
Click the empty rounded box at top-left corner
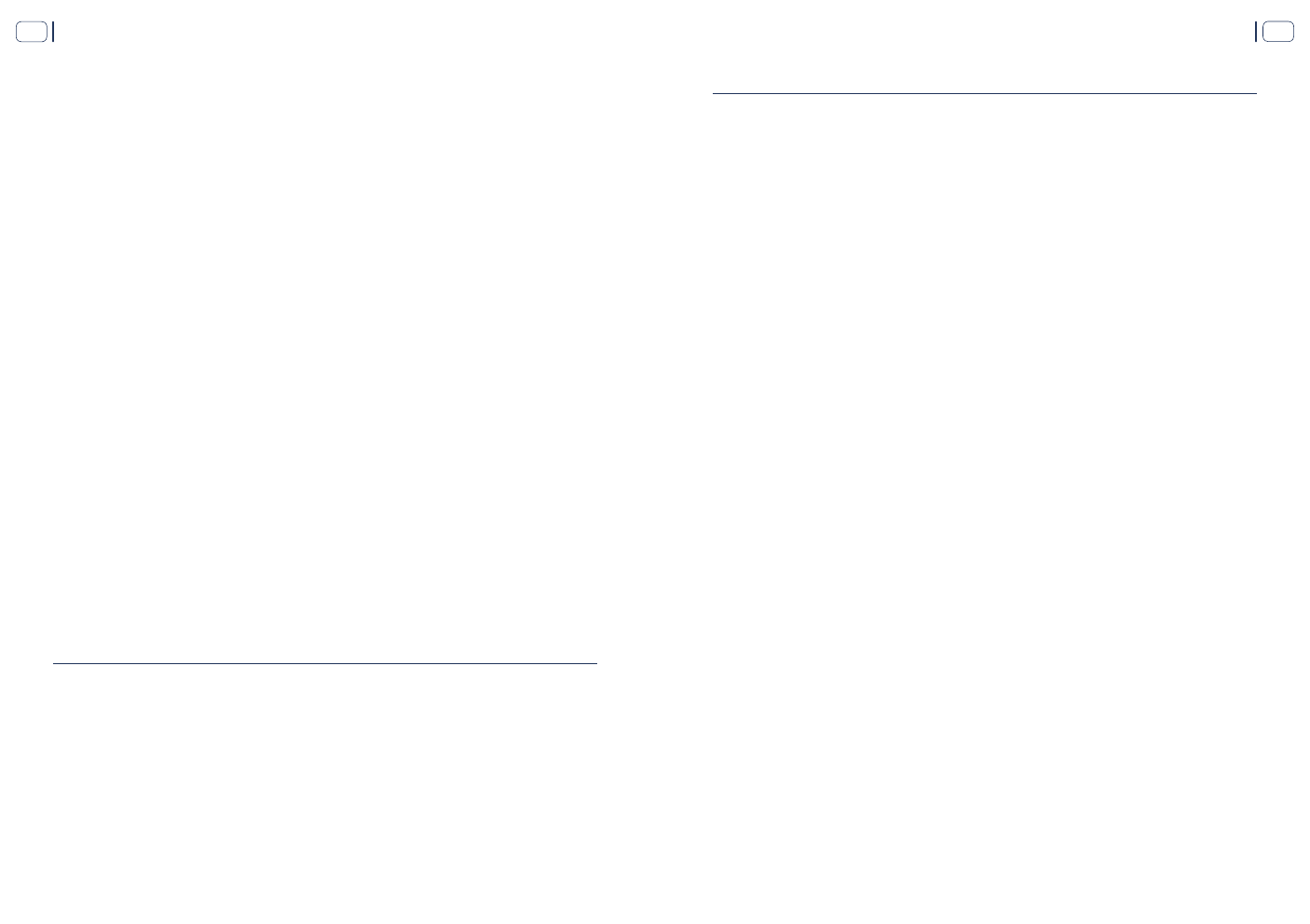pyautogui.click(x=32, y=32)
